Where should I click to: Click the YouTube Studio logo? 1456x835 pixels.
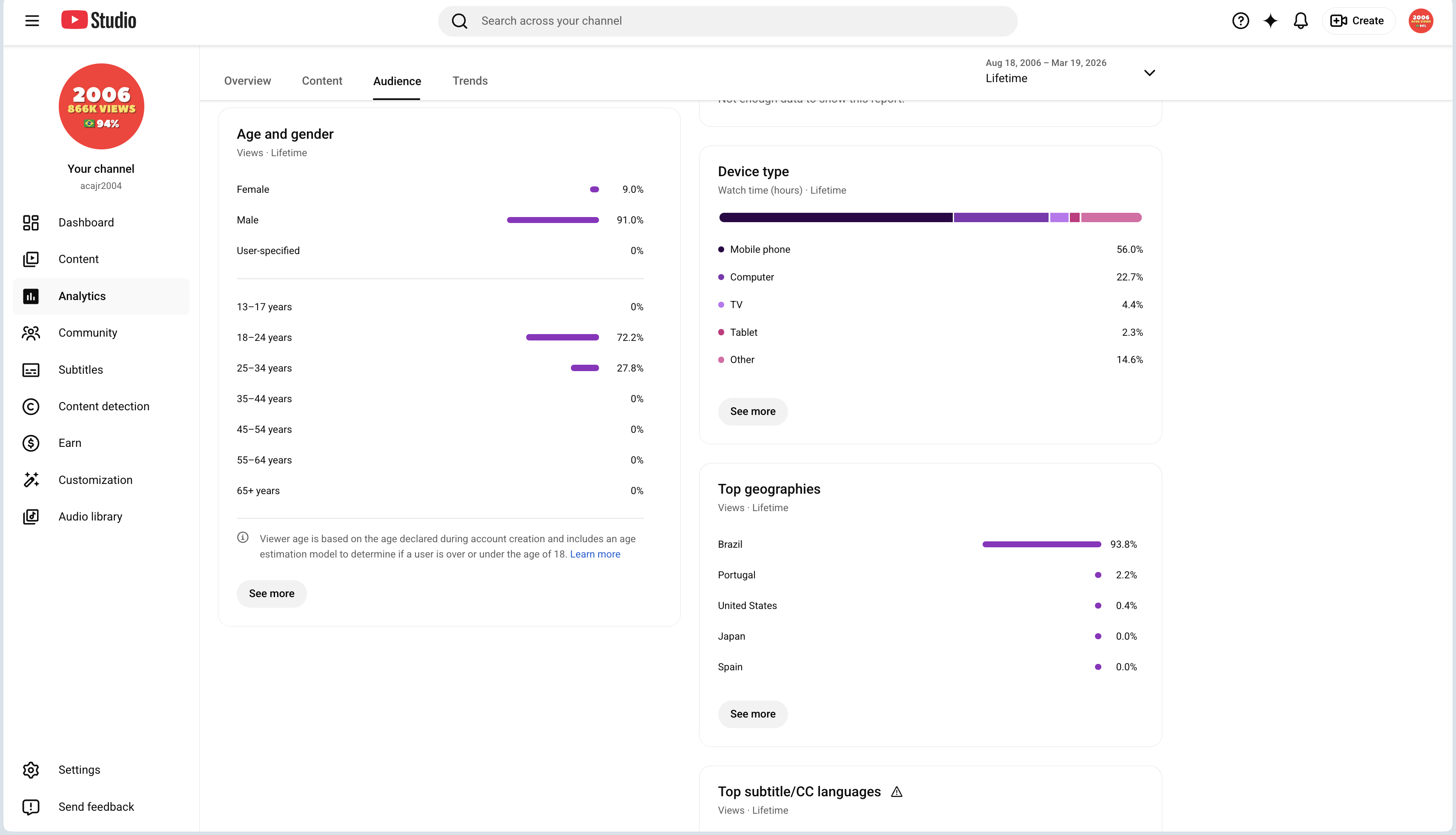click(99, 21)
